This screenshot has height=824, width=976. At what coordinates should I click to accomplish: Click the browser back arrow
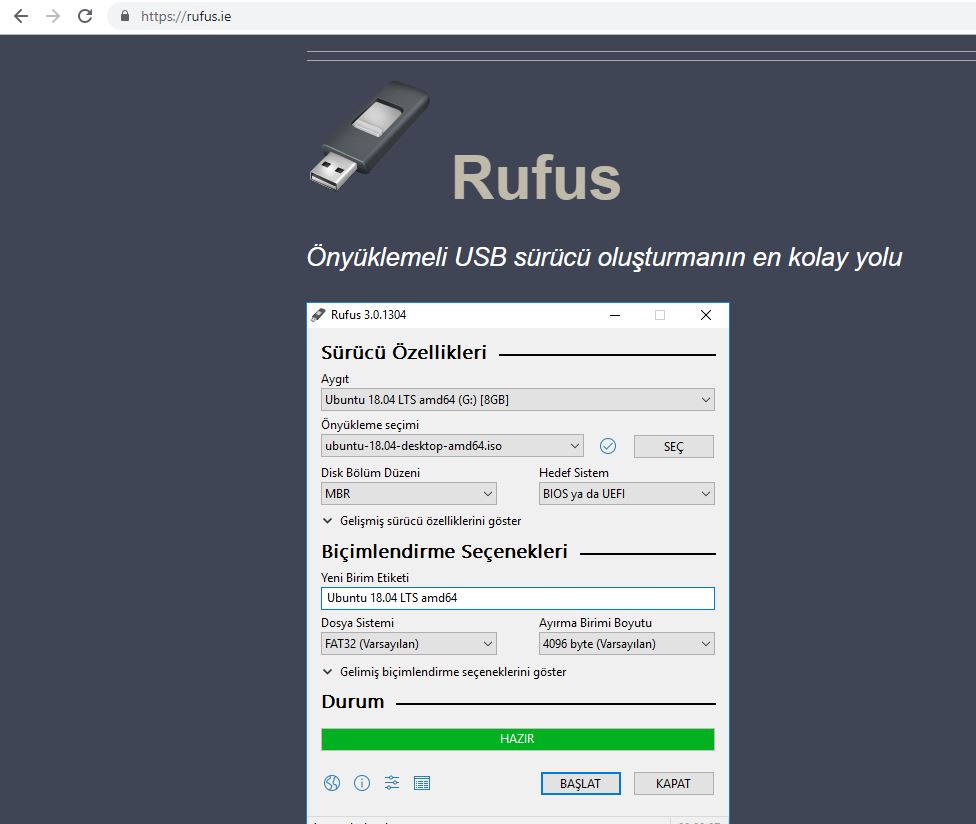point(21,16)
